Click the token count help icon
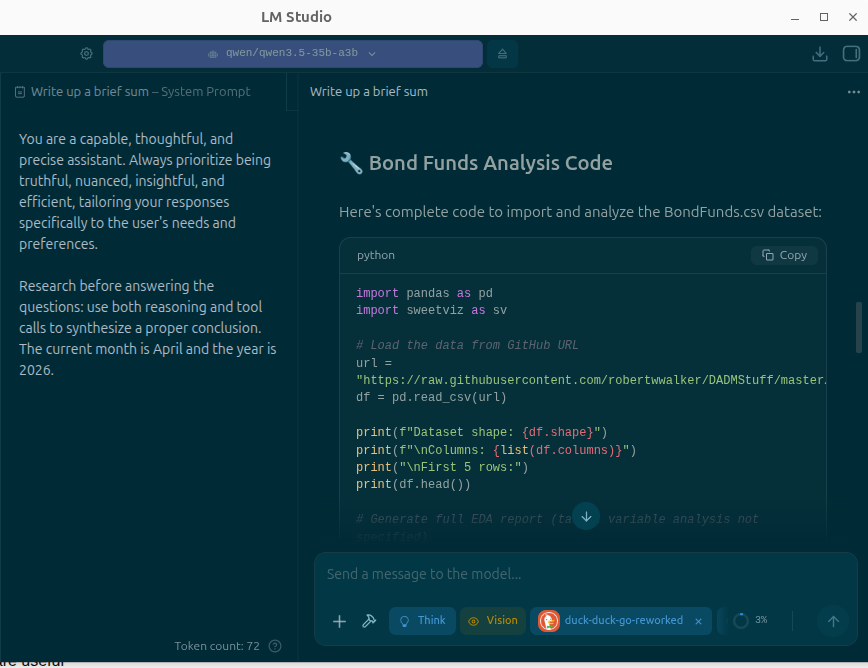 tap(276, 646)
